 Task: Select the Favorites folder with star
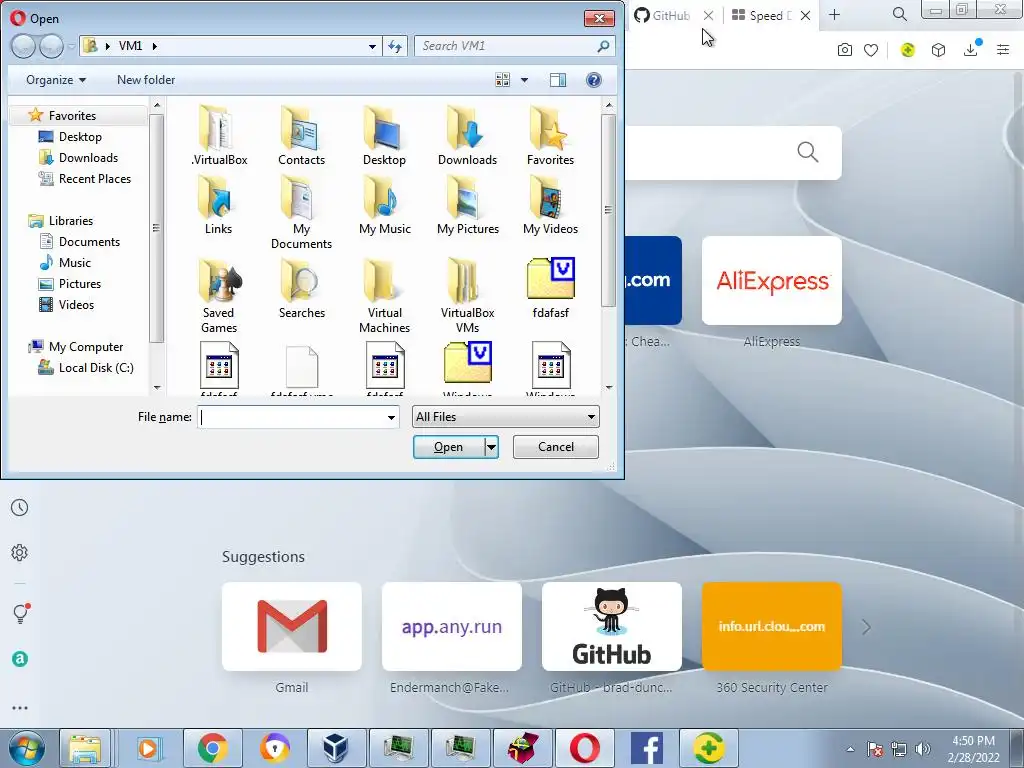click(550, 135)
